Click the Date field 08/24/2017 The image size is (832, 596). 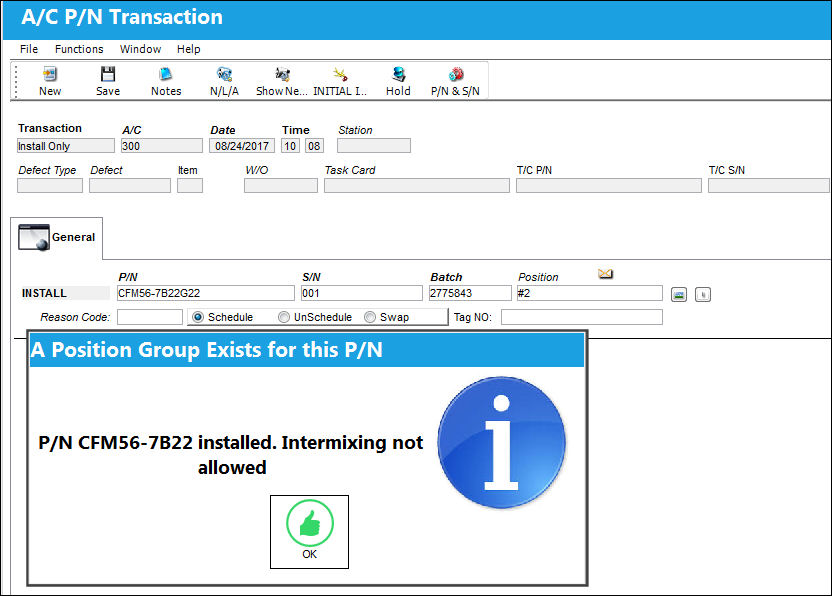[x=242, y=146]
